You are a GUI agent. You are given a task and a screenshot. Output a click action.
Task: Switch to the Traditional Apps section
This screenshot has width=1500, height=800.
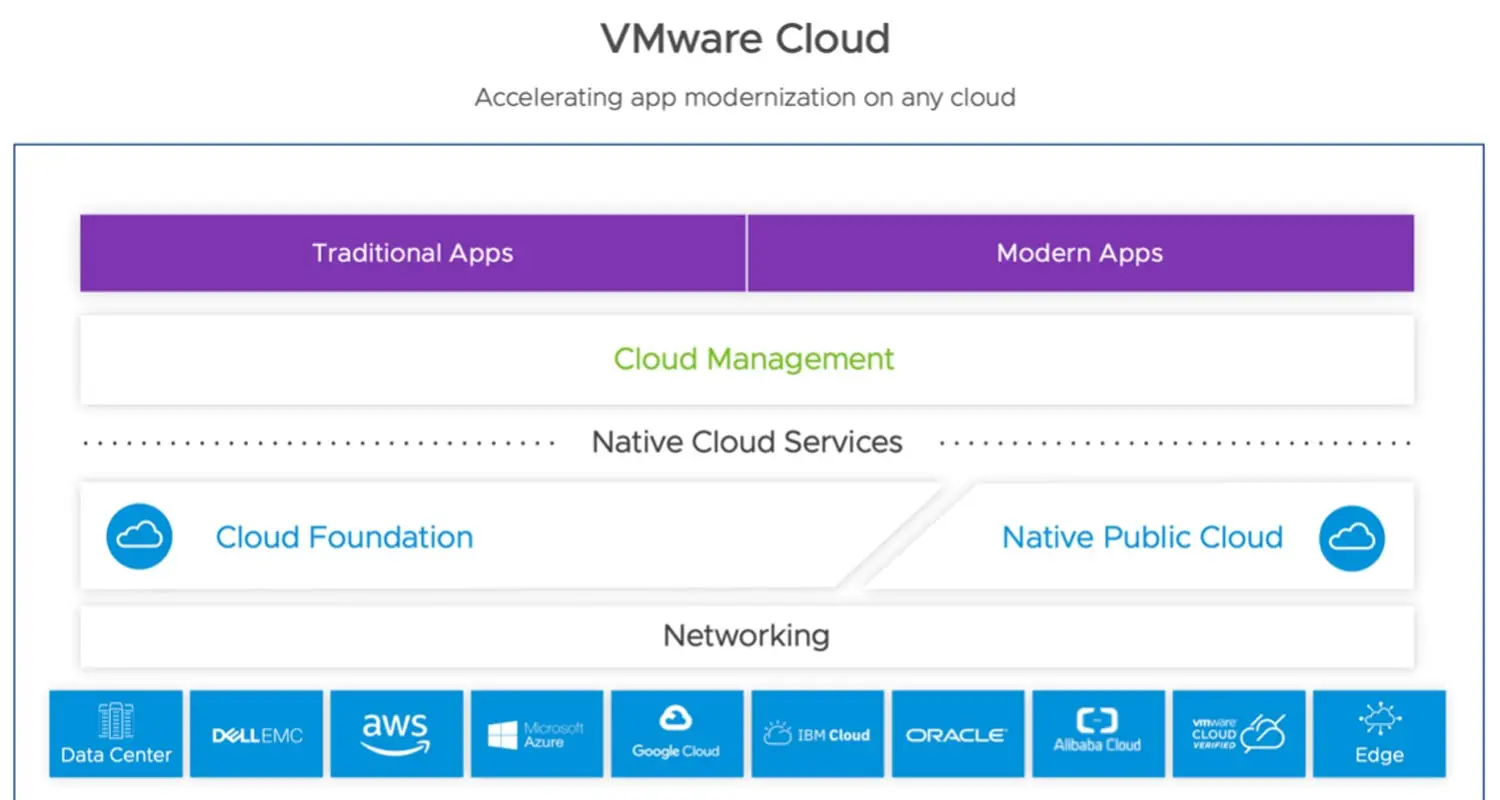tap(412, 253)
